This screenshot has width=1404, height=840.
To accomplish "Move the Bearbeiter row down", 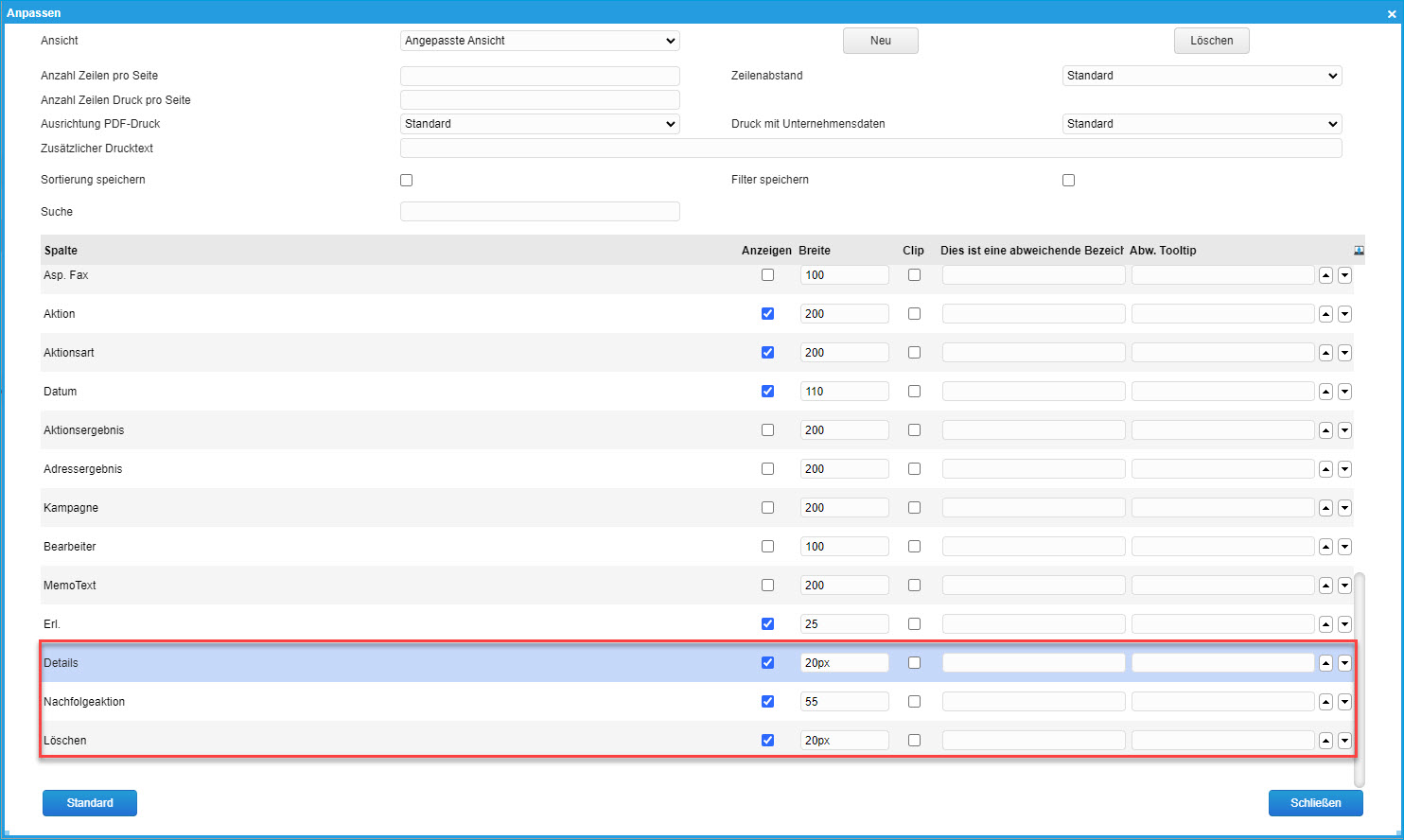I will [x=1344, y=547].
